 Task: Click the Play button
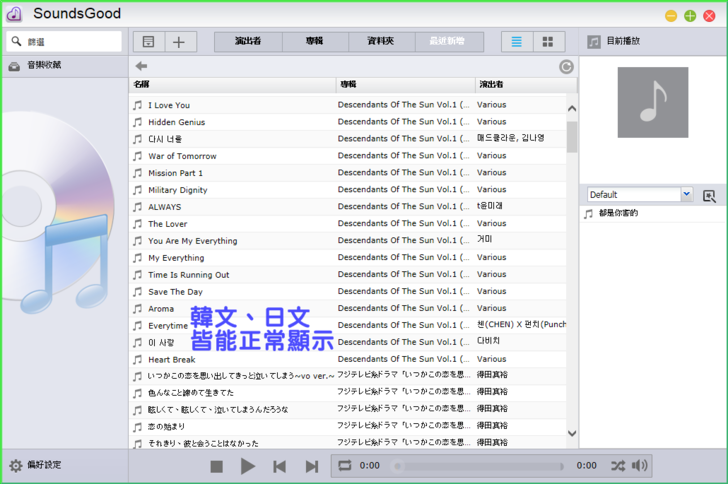click(248, 466)
